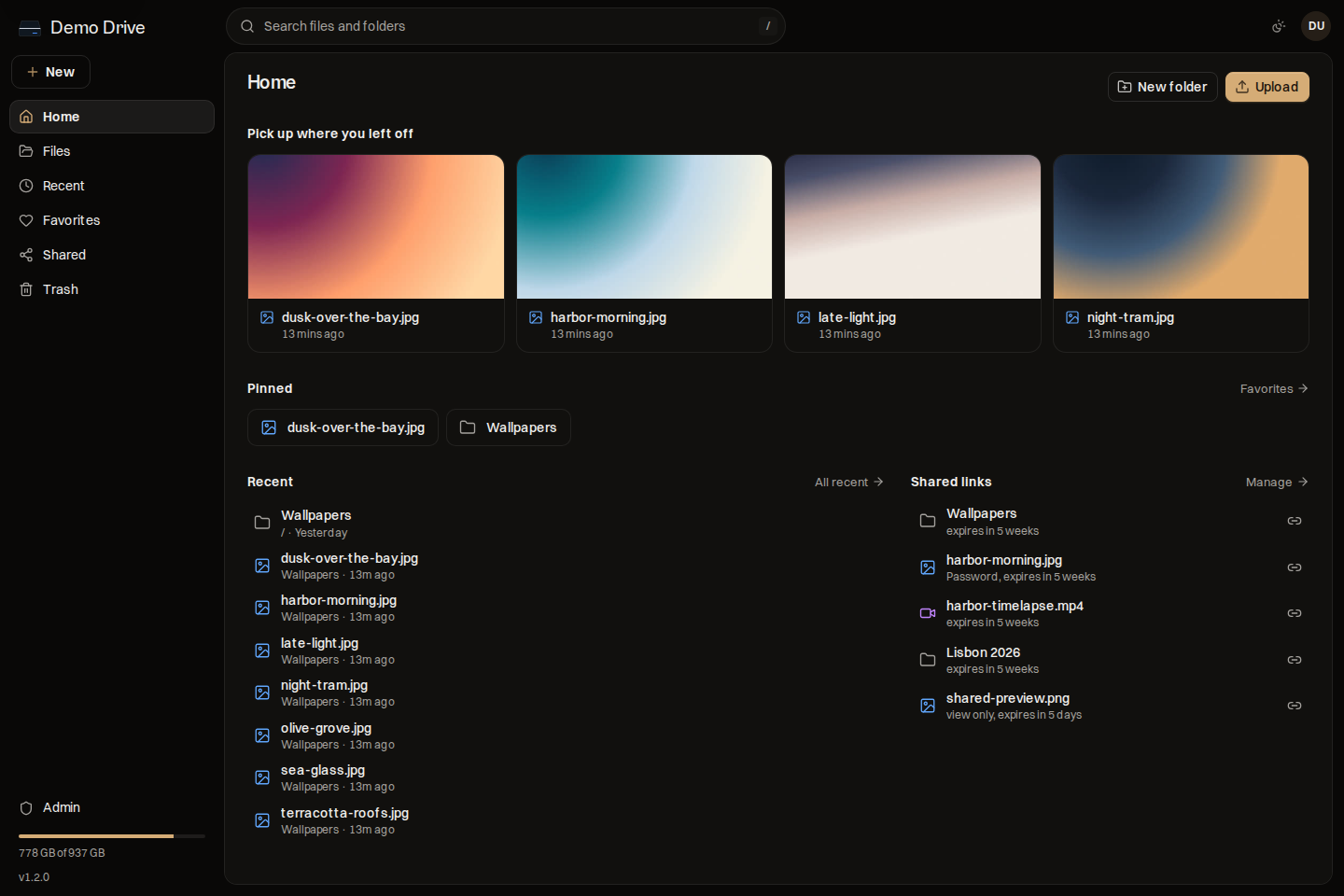
Task: Click the 778 GB of 937 GB text
Action: tap(62, 853)
